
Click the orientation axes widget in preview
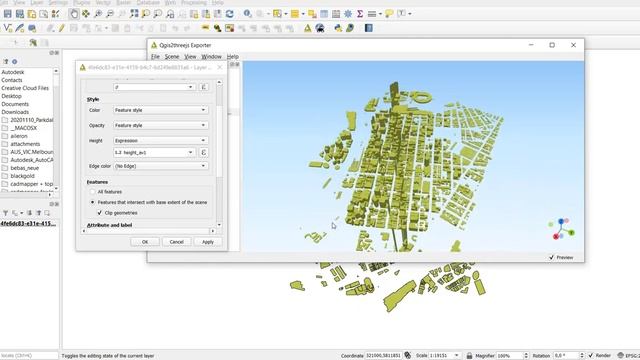[x=562, y=229]
